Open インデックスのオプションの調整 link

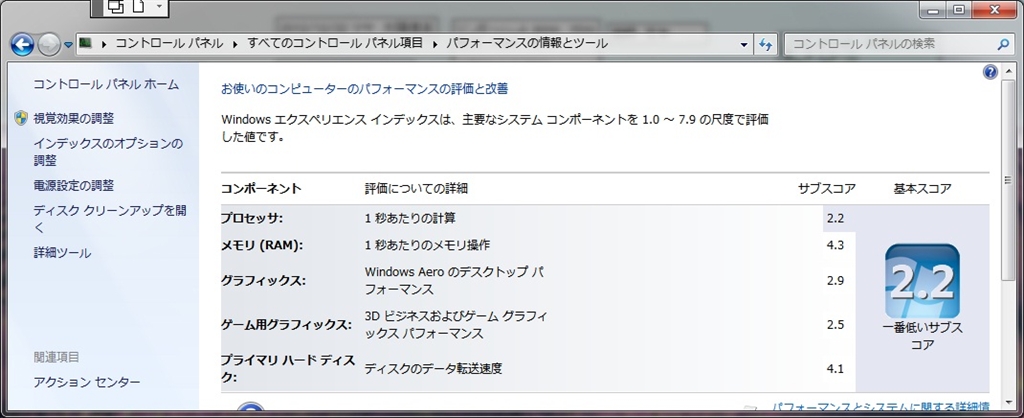108,152
